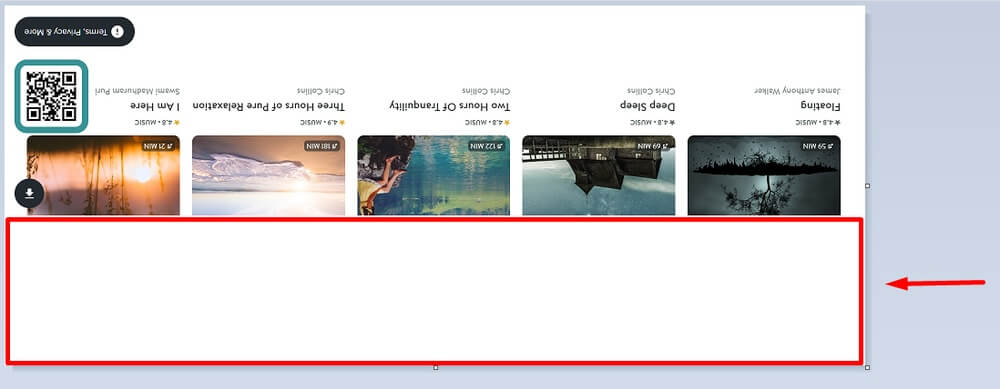1000x389 pixels.
Task: Click author name James Anthony Walker
Action: click(x=797, y=91)
